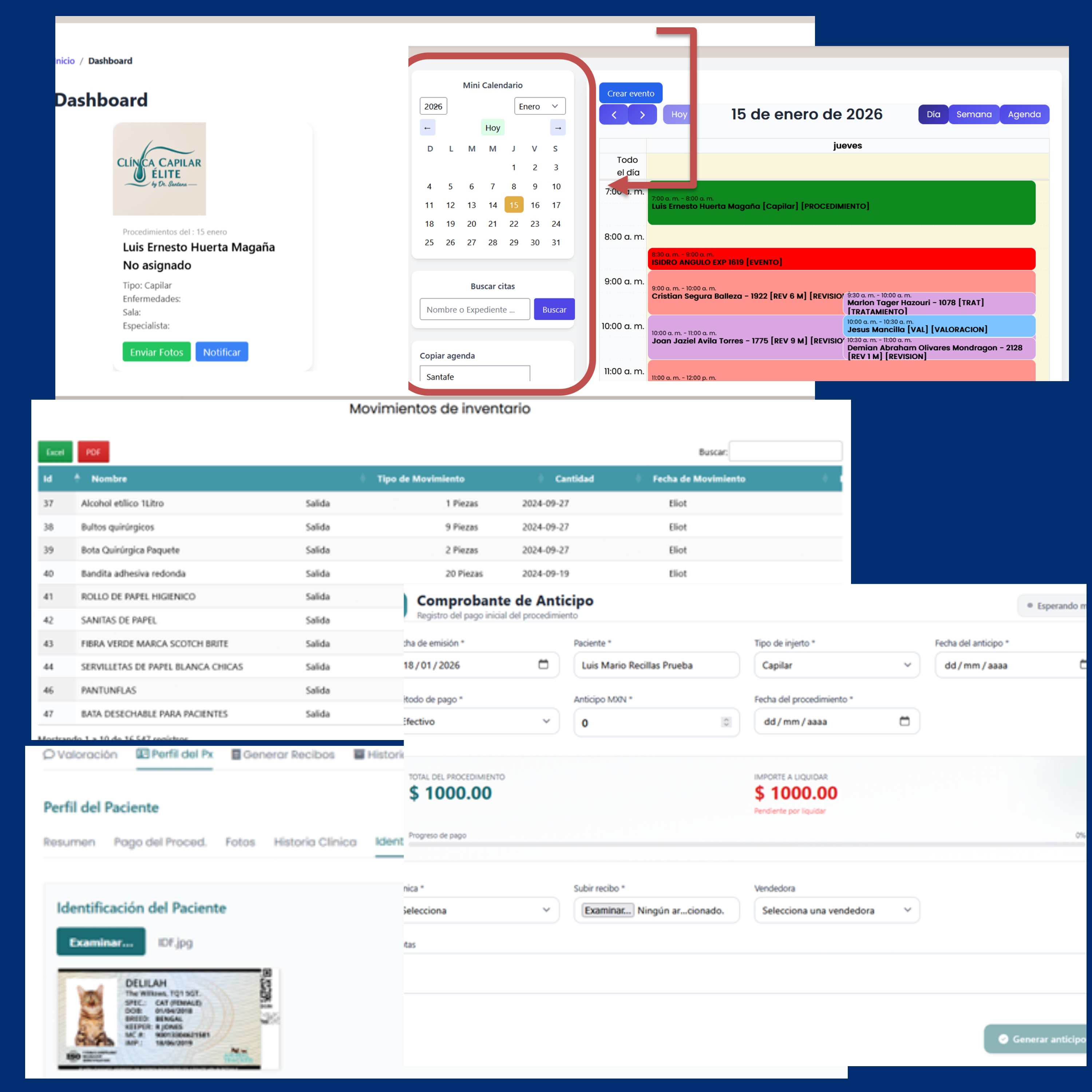Click the Paciente name field
1092x1092 pixels.
[x=657, y=665]
